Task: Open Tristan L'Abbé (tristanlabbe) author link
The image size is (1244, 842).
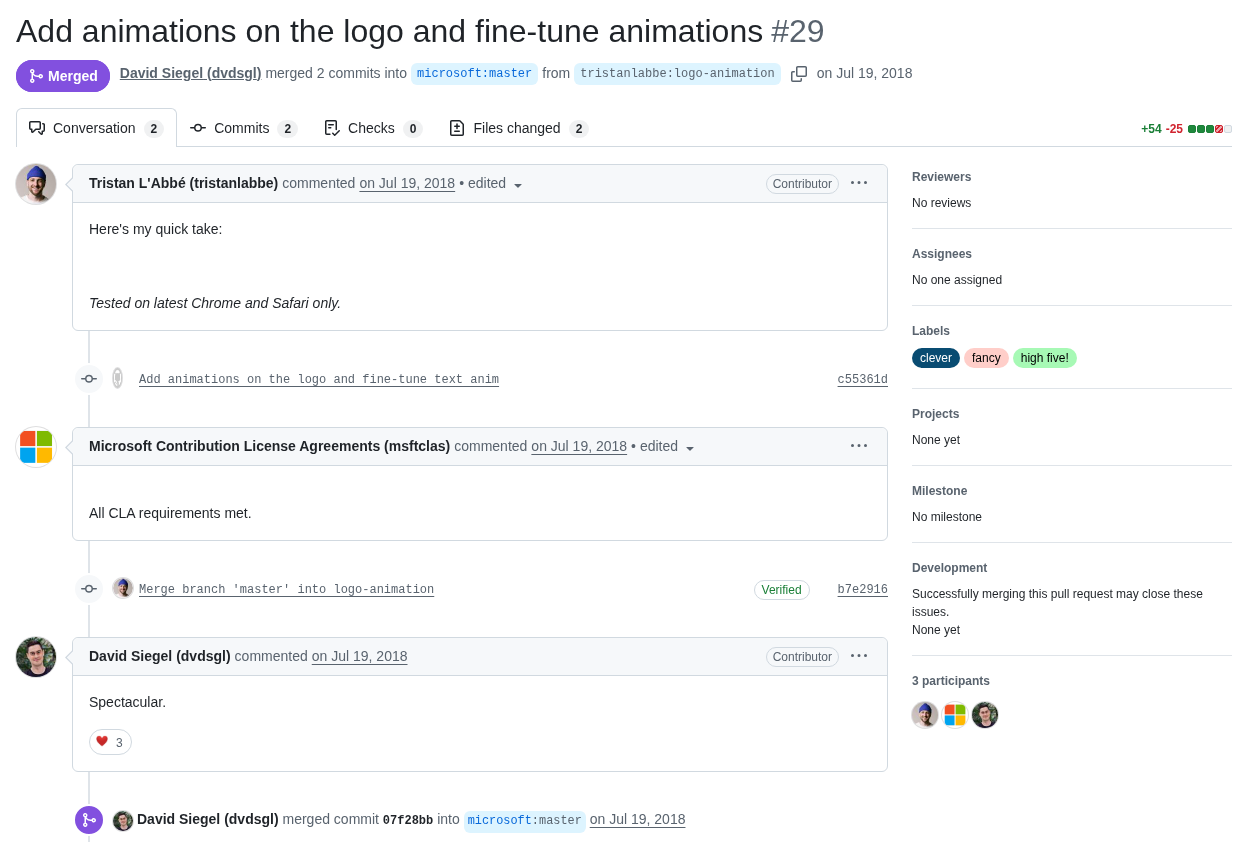Action: tap(184, 183)
